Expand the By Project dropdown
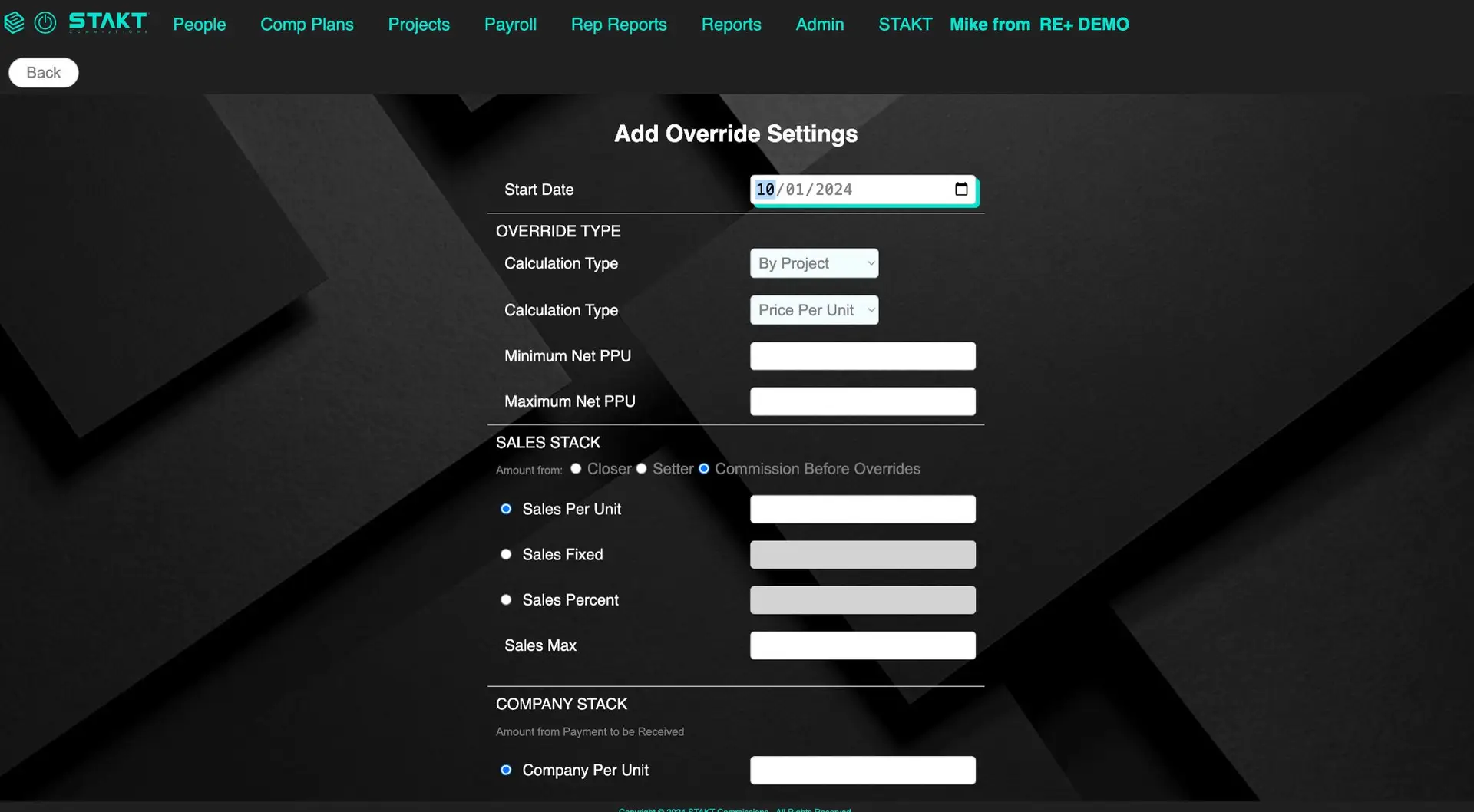The height and width of the screenshot is (812, 1474). point(815,263)
